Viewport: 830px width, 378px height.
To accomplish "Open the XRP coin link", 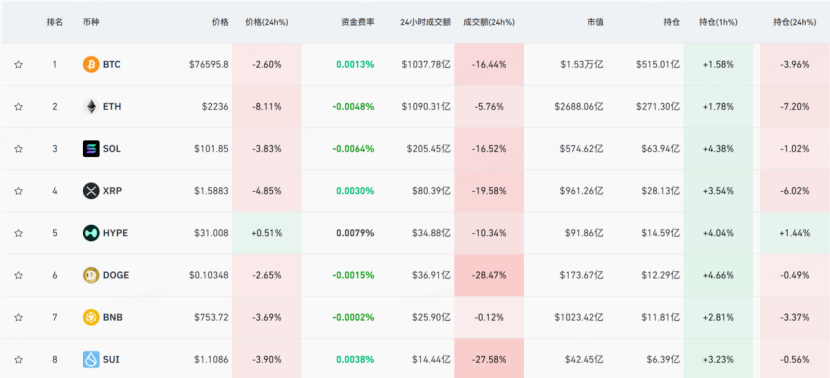I will [112, 191].
